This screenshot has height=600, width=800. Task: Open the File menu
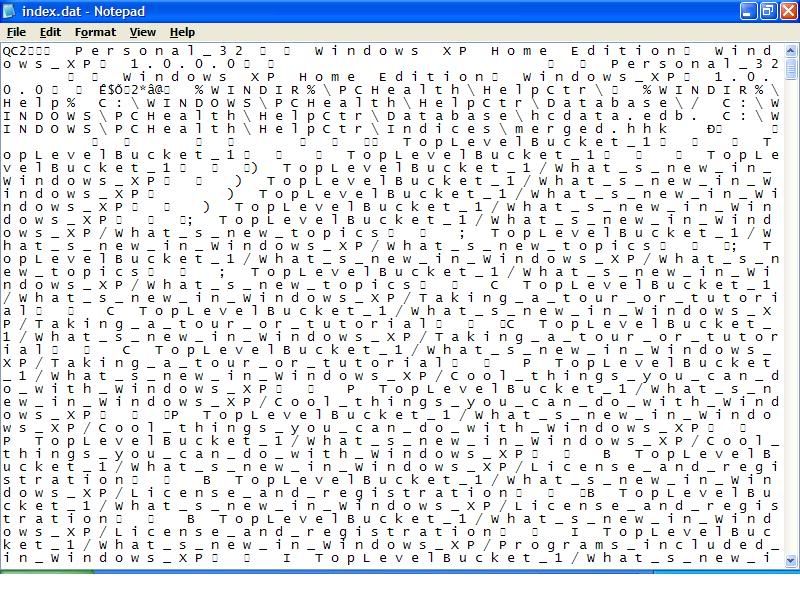coord(16,32)
